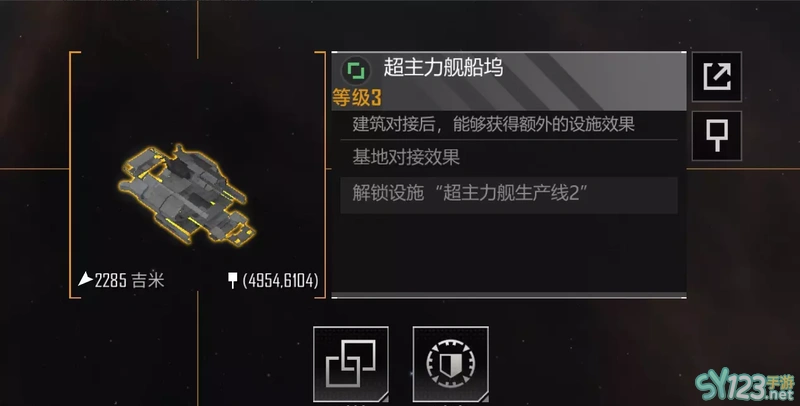
Task: Click the 2285 吉米 distance readout
Action: point(130,280)
